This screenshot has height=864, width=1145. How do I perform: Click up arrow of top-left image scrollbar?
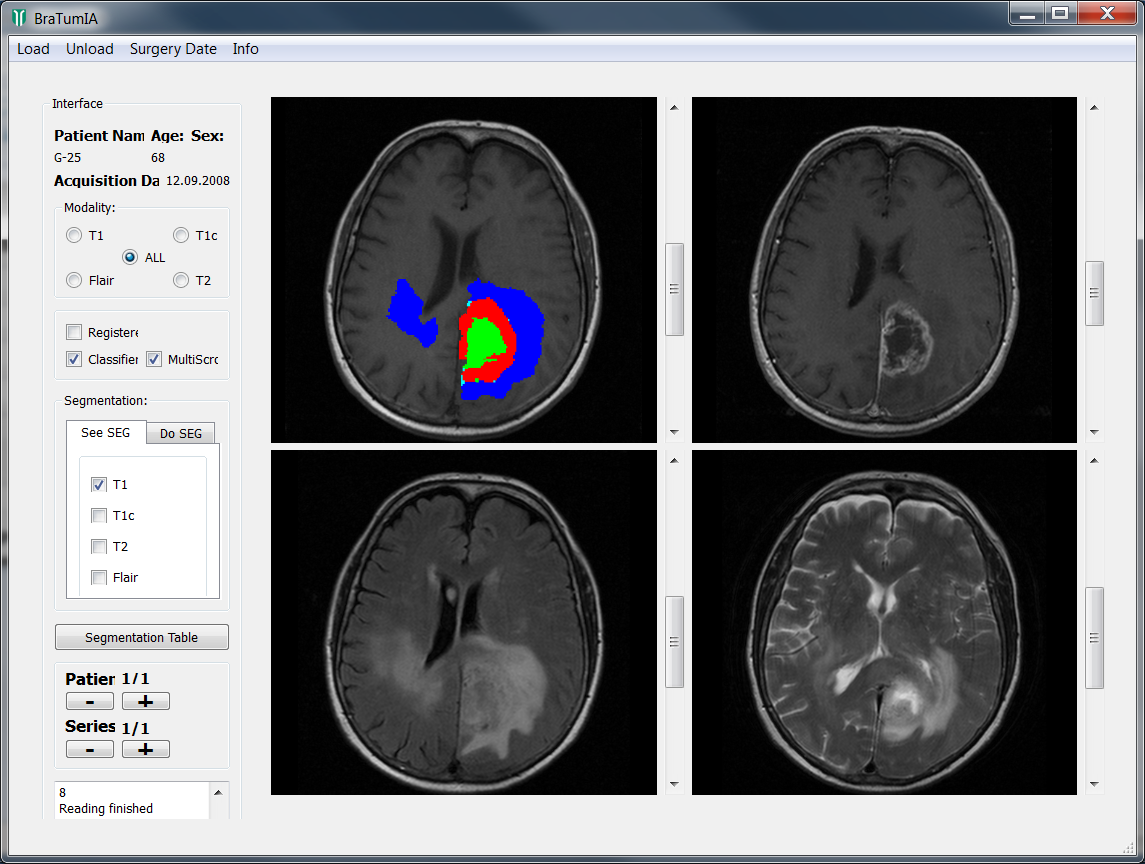point(674,107)
